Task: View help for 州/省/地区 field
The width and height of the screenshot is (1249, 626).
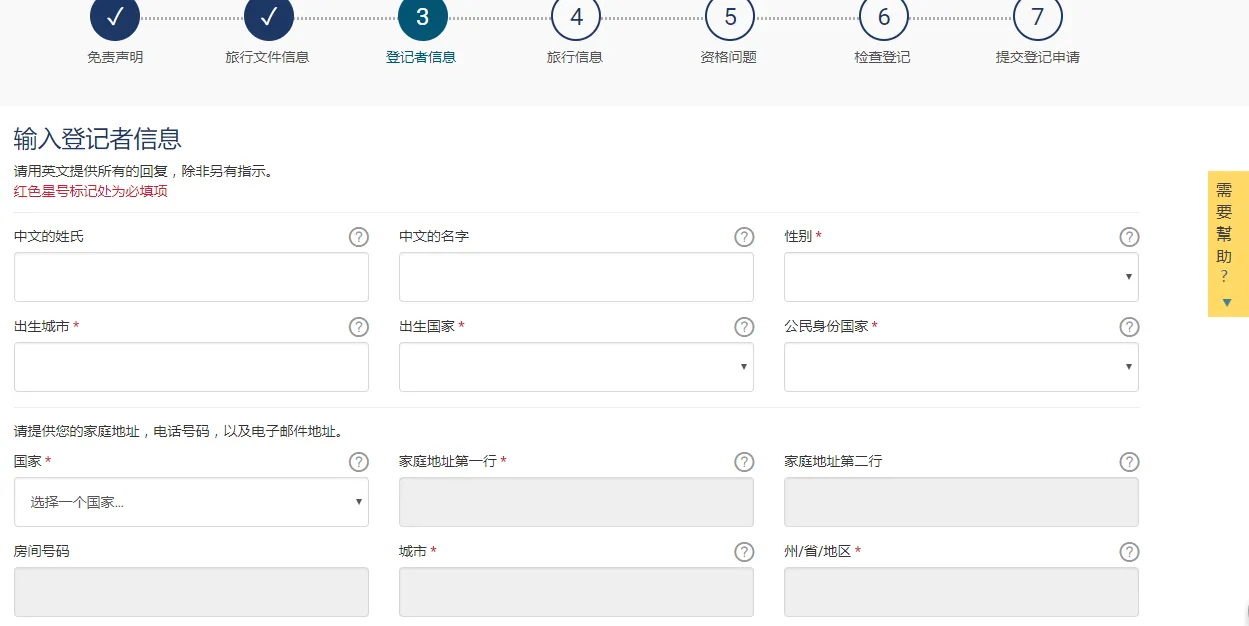Action: [1129, 552]
